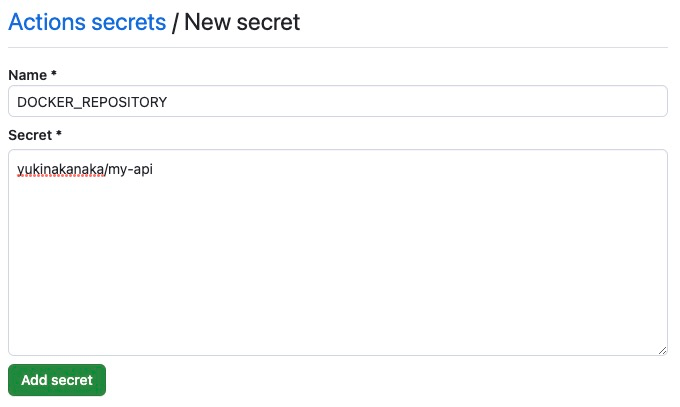Click the required asterisk beside Name
This screenshot has height=407, width=680.
(53, 75)
